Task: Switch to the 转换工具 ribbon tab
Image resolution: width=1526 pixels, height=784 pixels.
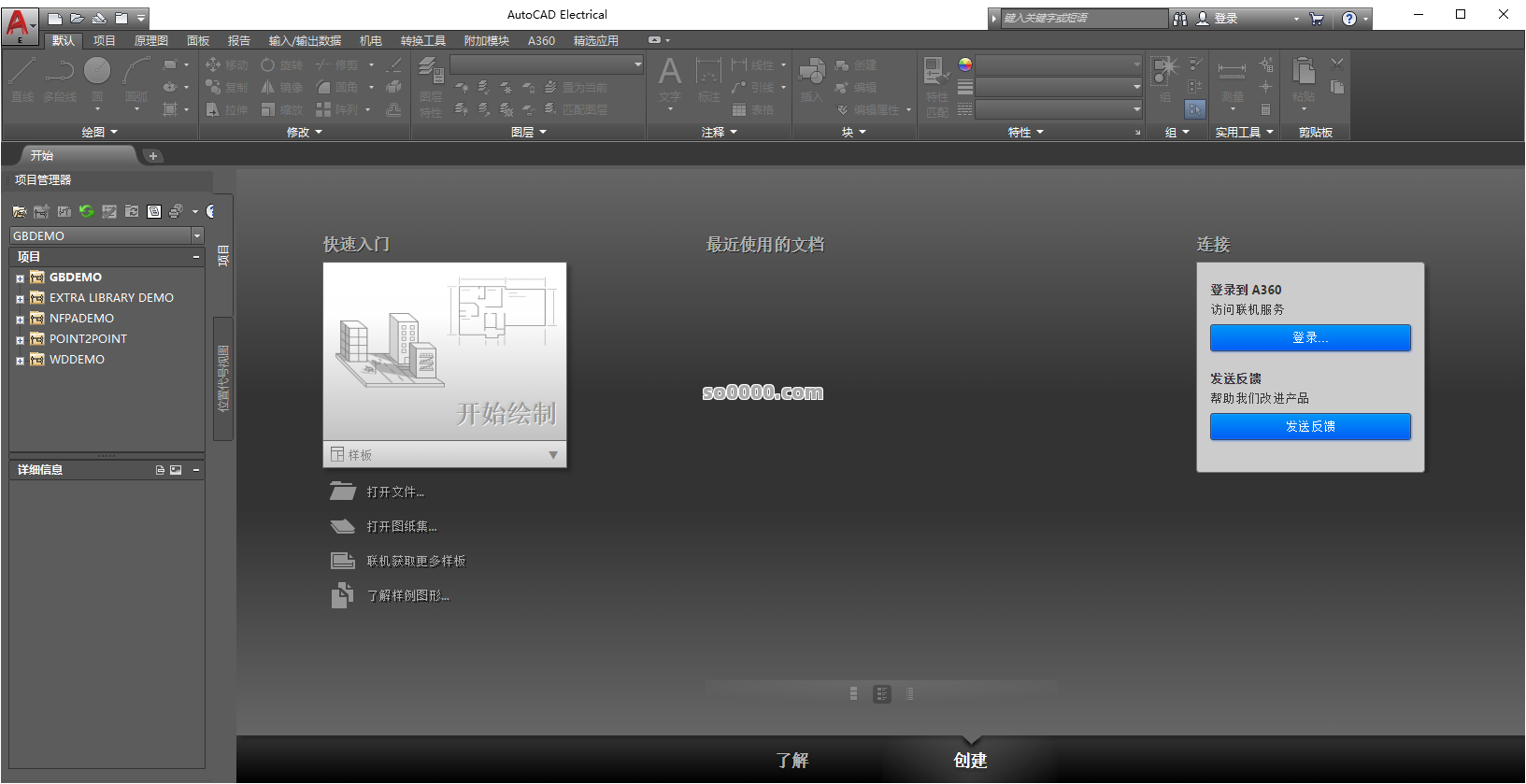Action: coord(423,40)
